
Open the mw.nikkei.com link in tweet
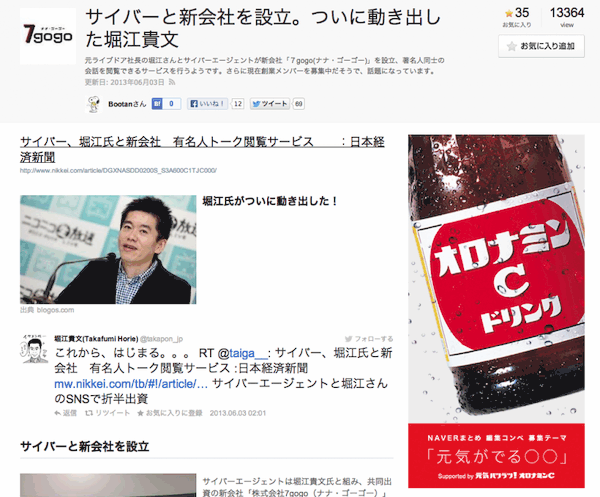tap(131, 383)
